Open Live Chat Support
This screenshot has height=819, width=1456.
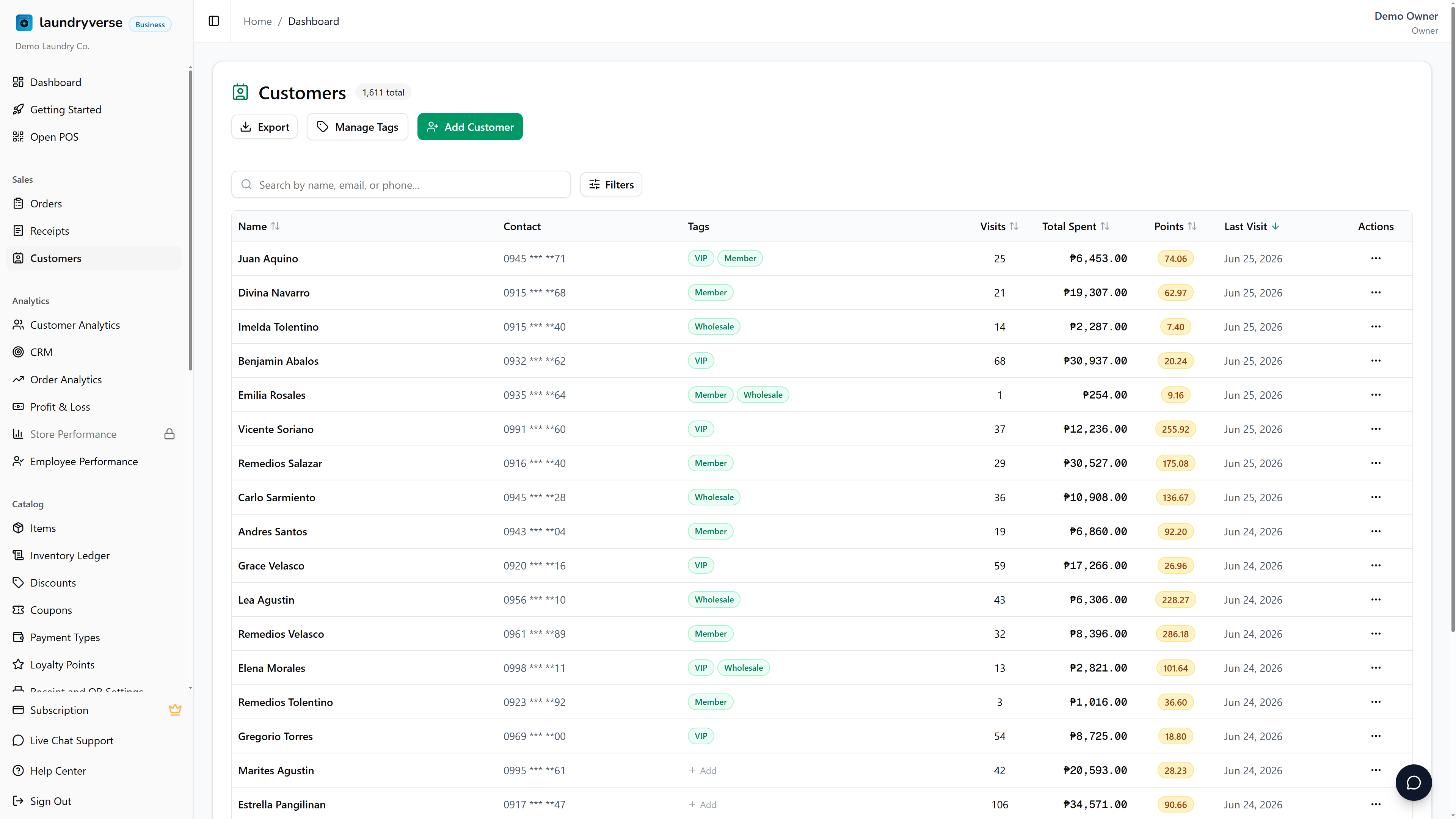click(x=94, y=741)
